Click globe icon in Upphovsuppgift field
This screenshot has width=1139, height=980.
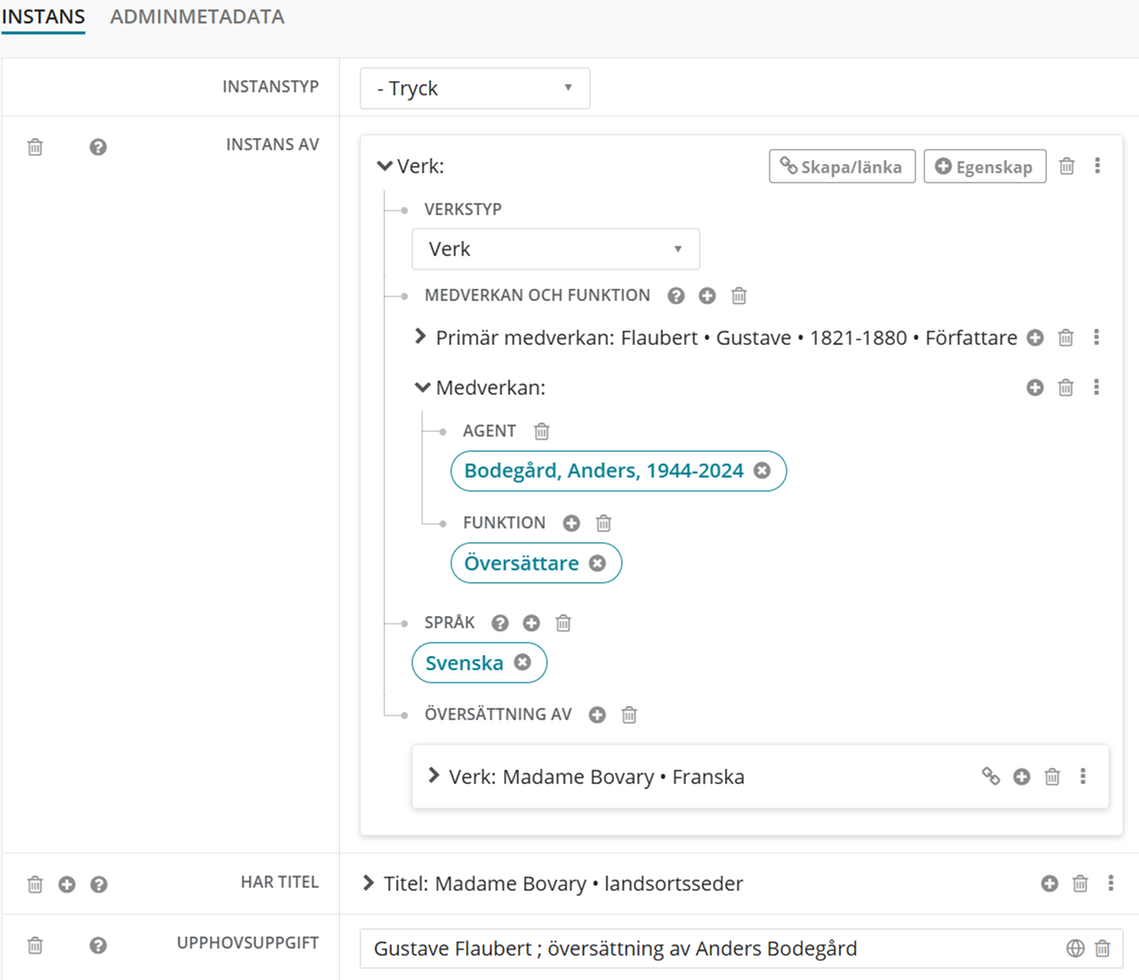tap(1075, 948)
